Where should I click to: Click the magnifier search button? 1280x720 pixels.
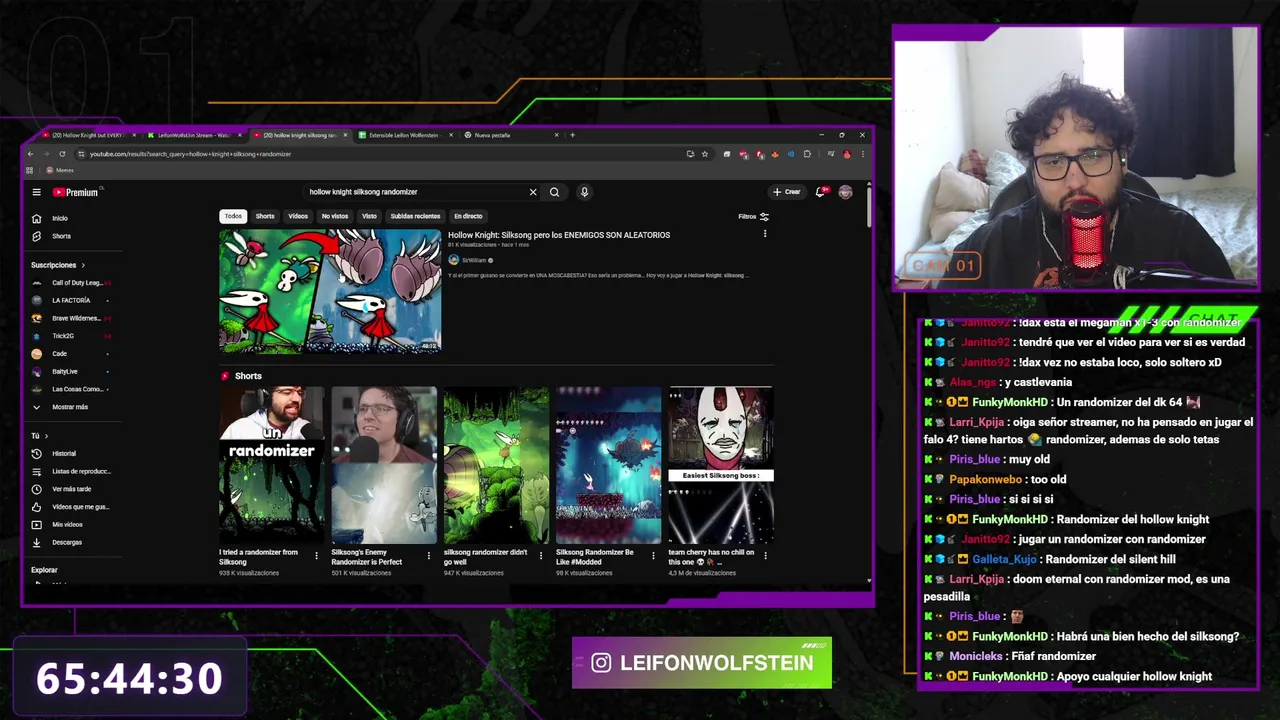pos(554,192)
